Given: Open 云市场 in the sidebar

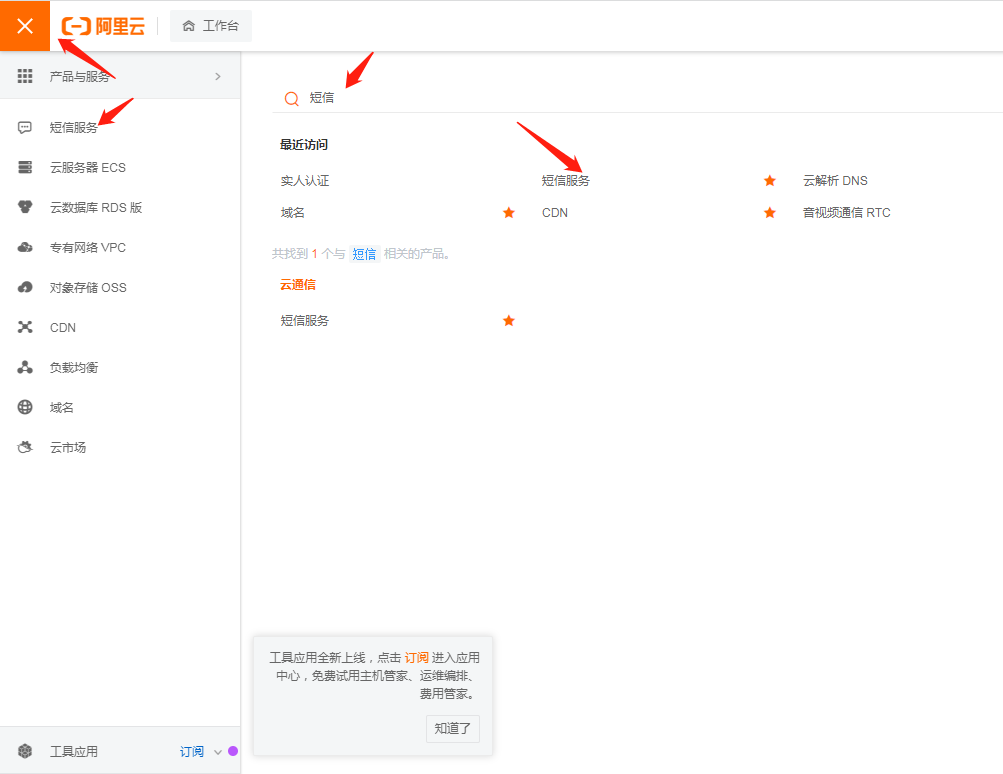Looking at the screenshot, I should [x=68, y=447].
